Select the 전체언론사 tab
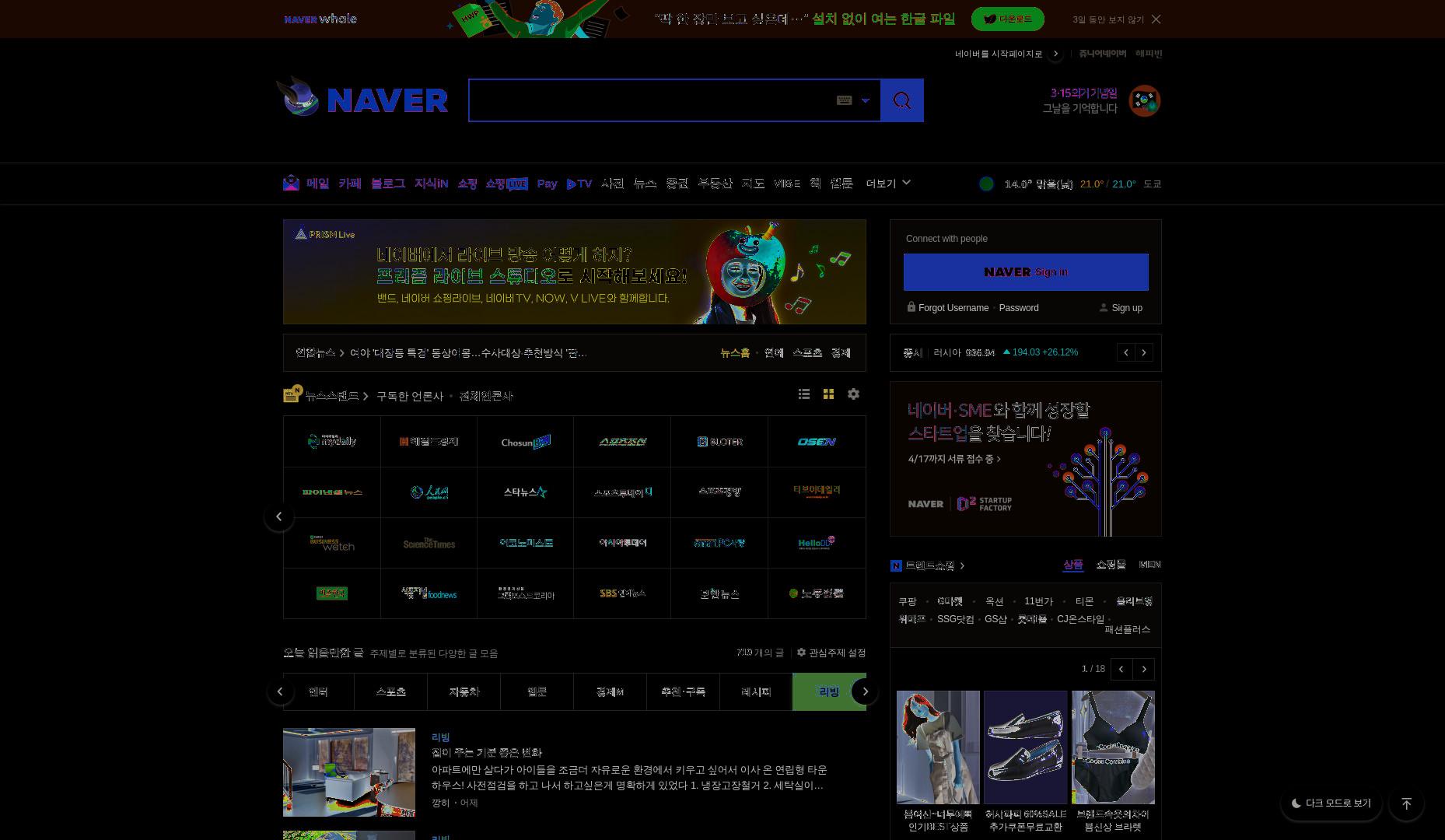The image size is (1445, 840). pos(486,396)
